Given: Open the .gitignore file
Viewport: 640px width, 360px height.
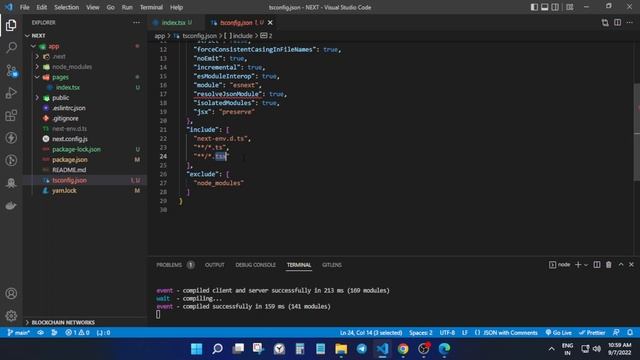Looking at the screenshot, I should click(x=85, y=118).
